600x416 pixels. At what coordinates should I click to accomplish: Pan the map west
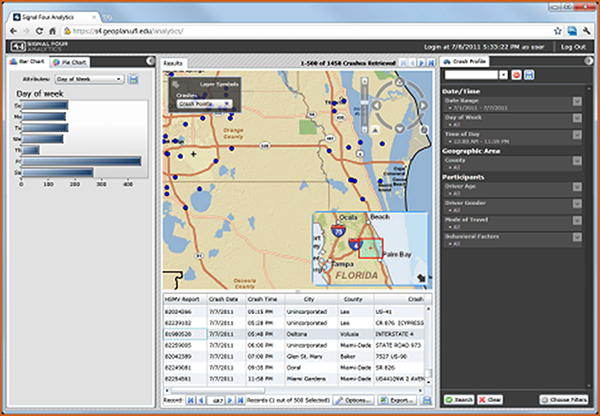376,106
